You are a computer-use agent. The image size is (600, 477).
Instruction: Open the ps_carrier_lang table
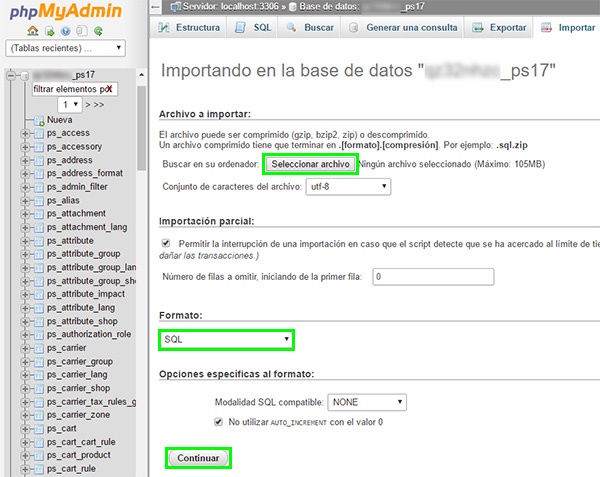(77, 375)
